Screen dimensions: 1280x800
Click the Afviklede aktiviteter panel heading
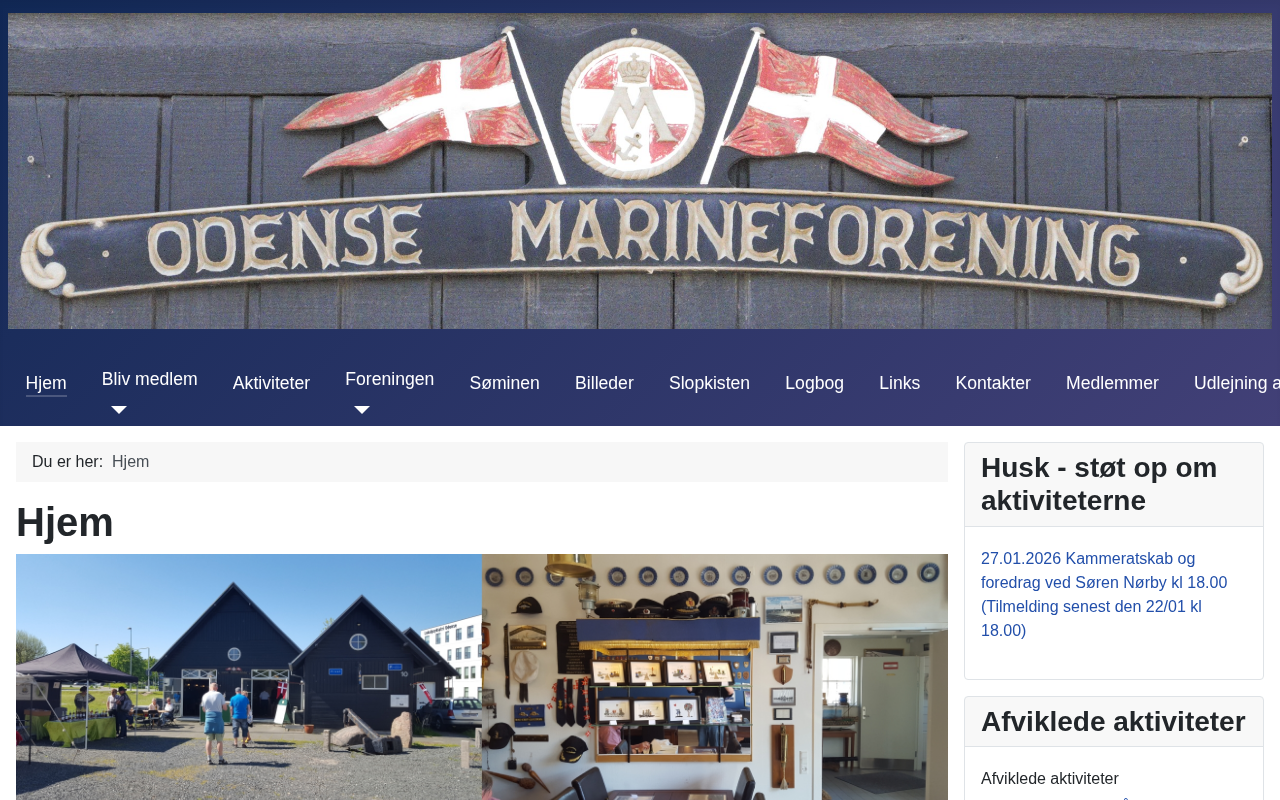click(x=1113, y=722)
